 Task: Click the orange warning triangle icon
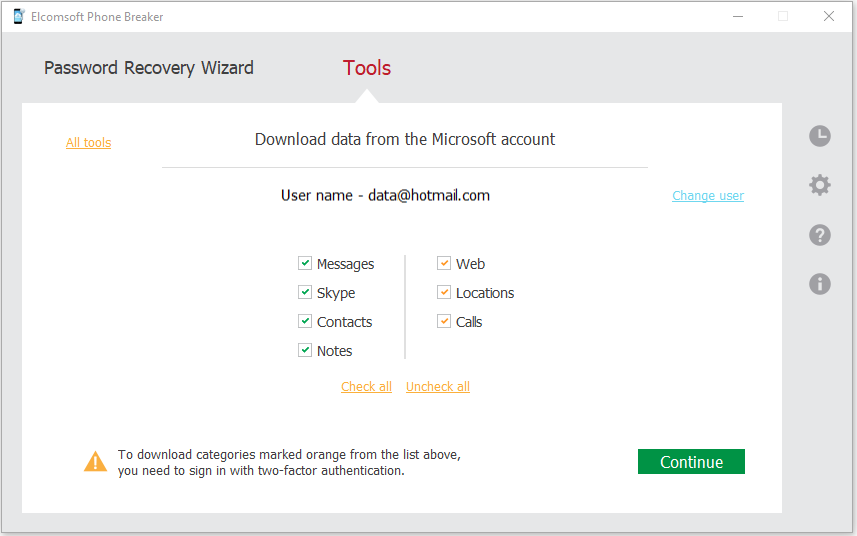pos(96,462)
